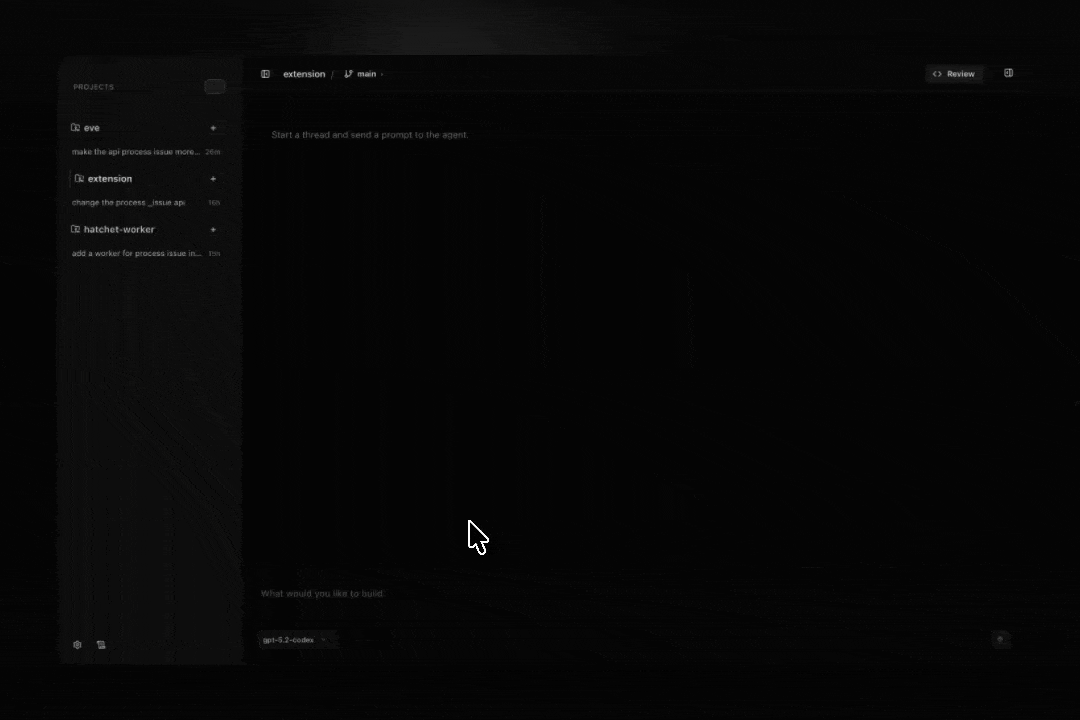
Task: Expand the hatchet-worker project folder
Action: pyautogui.click(x=76, y=230)
